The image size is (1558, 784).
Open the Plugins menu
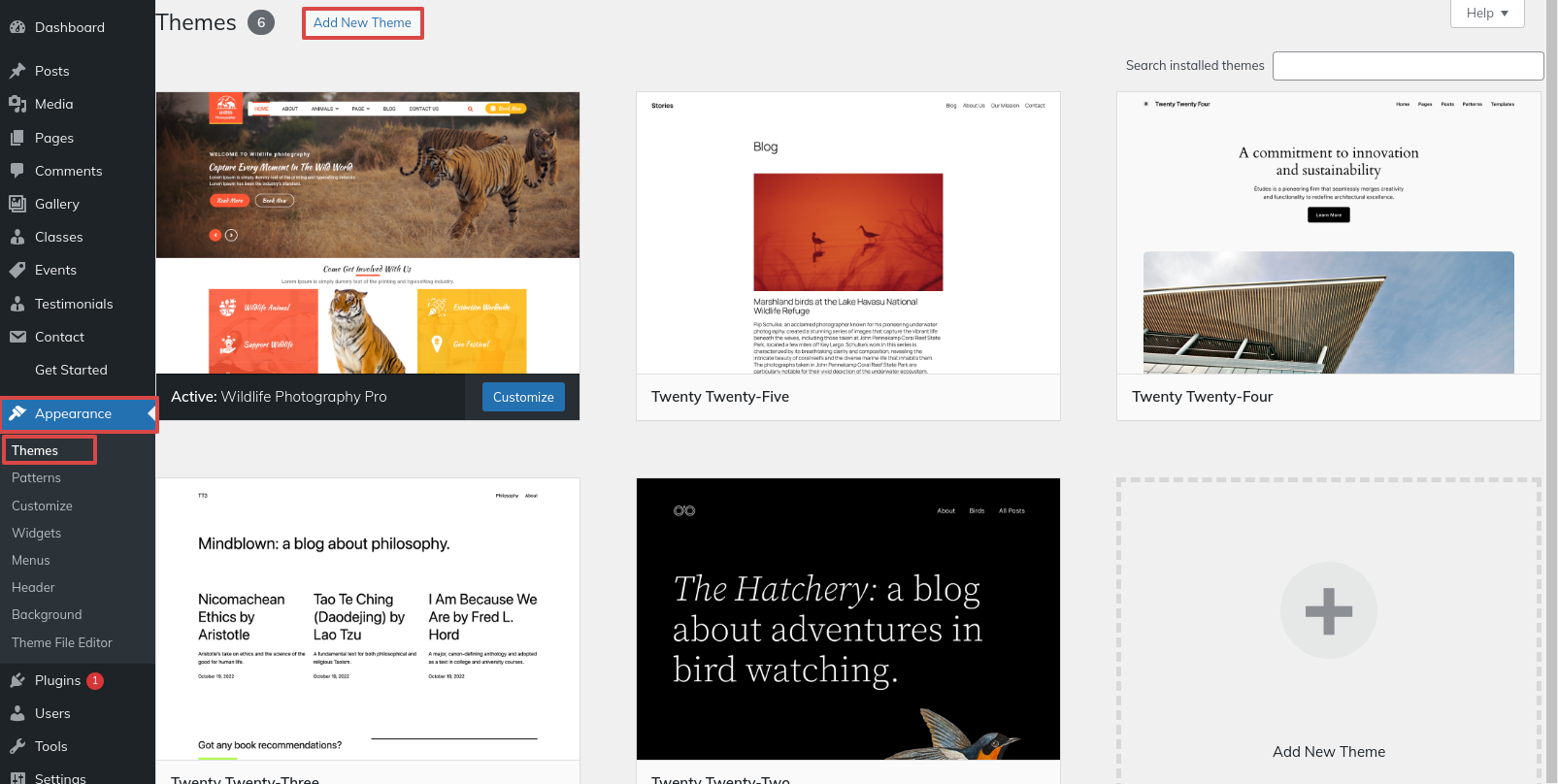[x=78, y=680]
